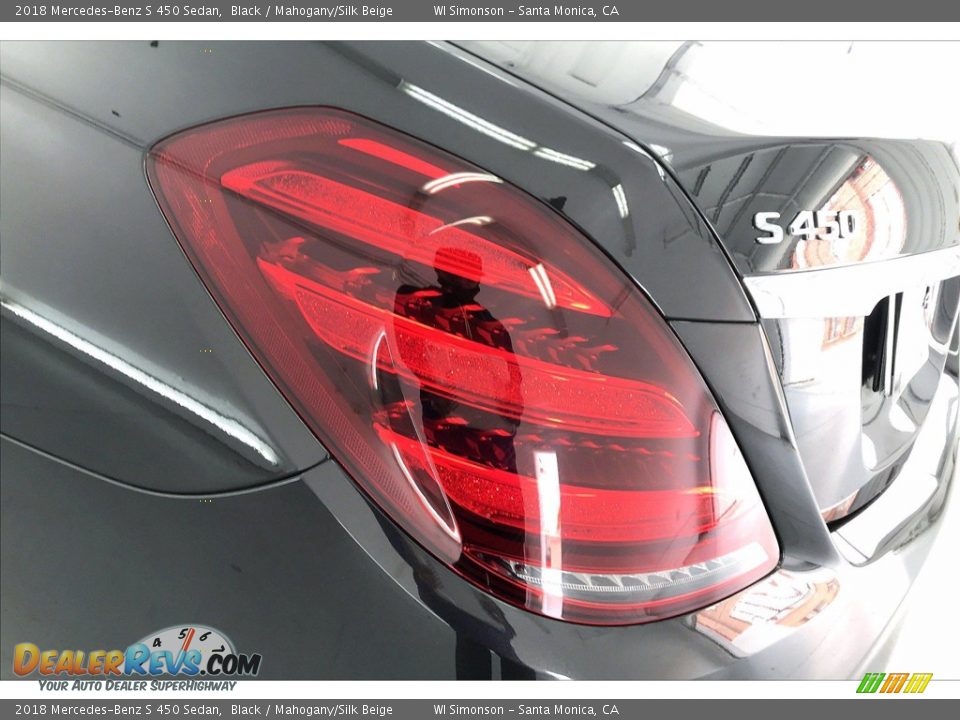960x720 pixels.
Task: Select "Black / Mahogany/Silk Beige" in bottom caption
Action: tap(312, 710)
